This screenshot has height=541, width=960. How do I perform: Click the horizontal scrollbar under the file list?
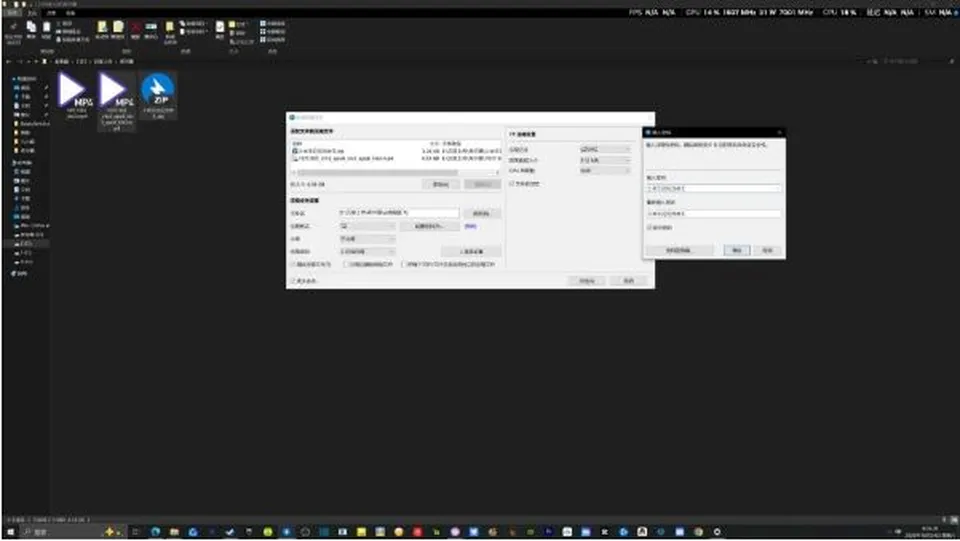coord(396,173)
